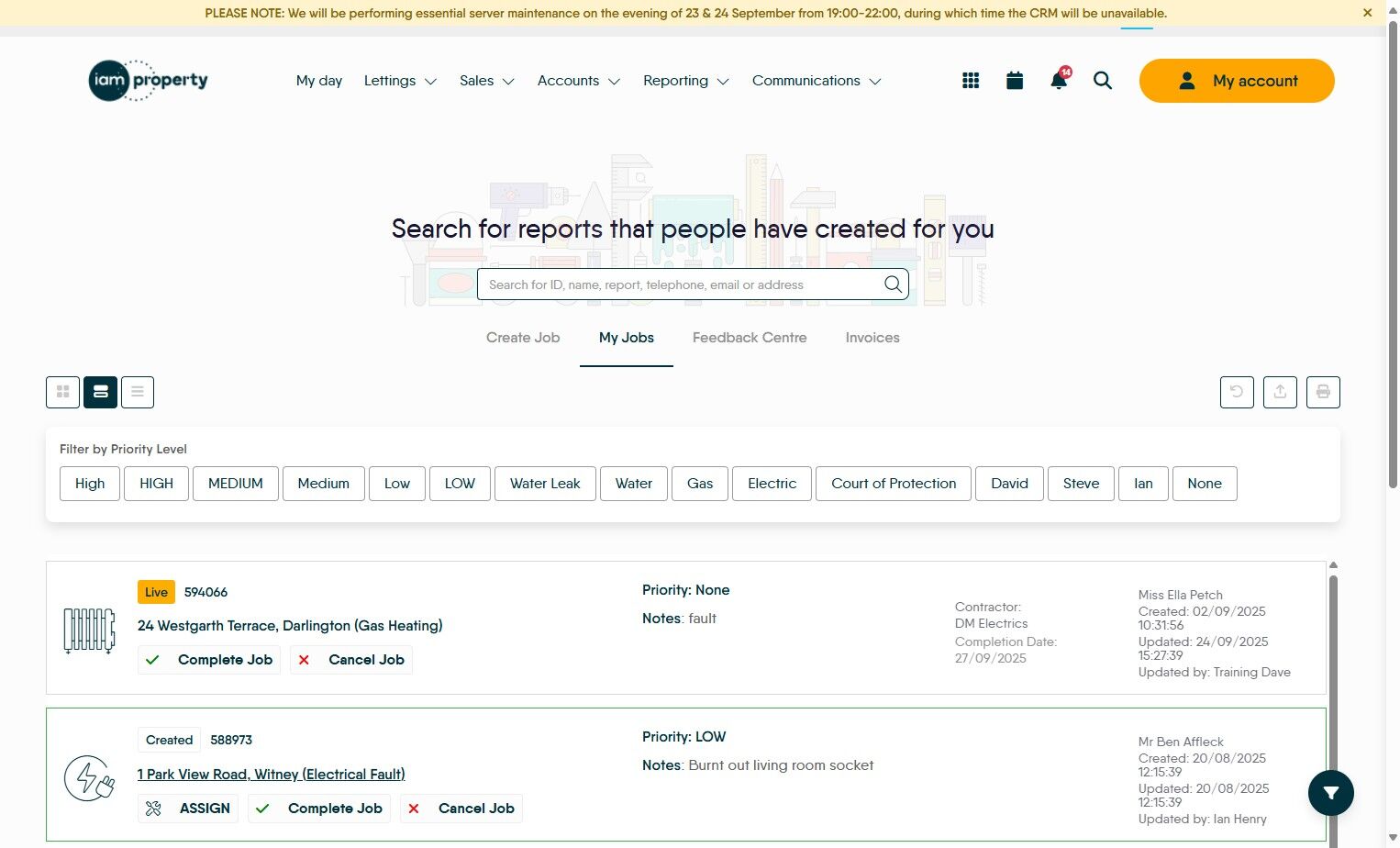
Task: Toggle the Water Leak priority filter
Action: pyautogui.click(x=545, y=484)
